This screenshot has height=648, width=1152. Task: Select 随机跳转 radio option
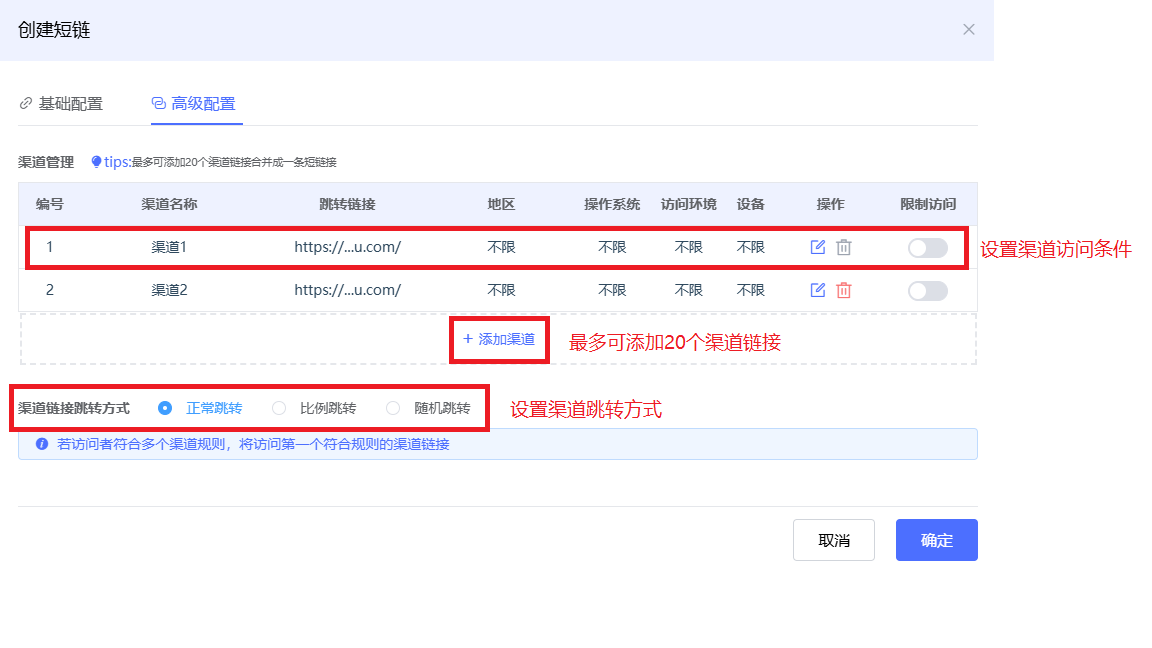click(x=393, y=408)
